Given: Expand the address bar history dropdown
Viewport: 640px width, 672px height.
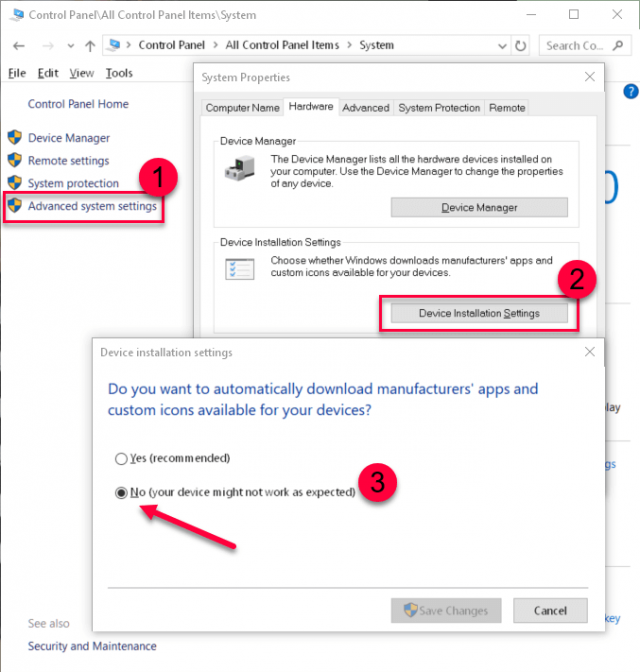Looking at the screenshot, I should click(x=502, y=46).
